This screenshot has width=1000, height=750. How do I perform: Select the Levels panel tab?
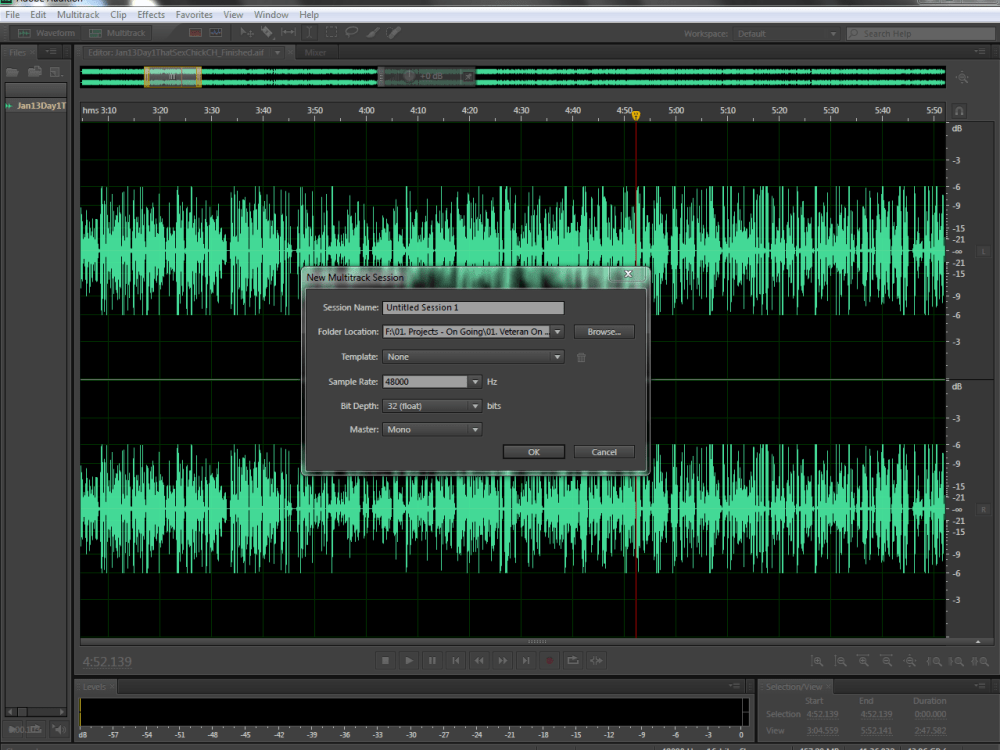(x=94, y=686)
